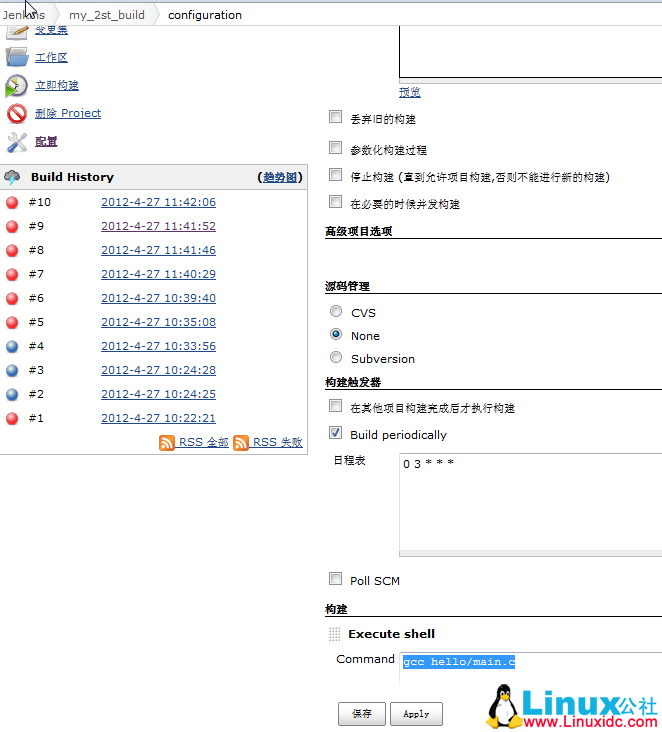Image resolution: width=662 pixels, height=732 pixels.
Task: Enable the Poll SCM checkbox
Action: pyautogui.click(x=336, y=579)
